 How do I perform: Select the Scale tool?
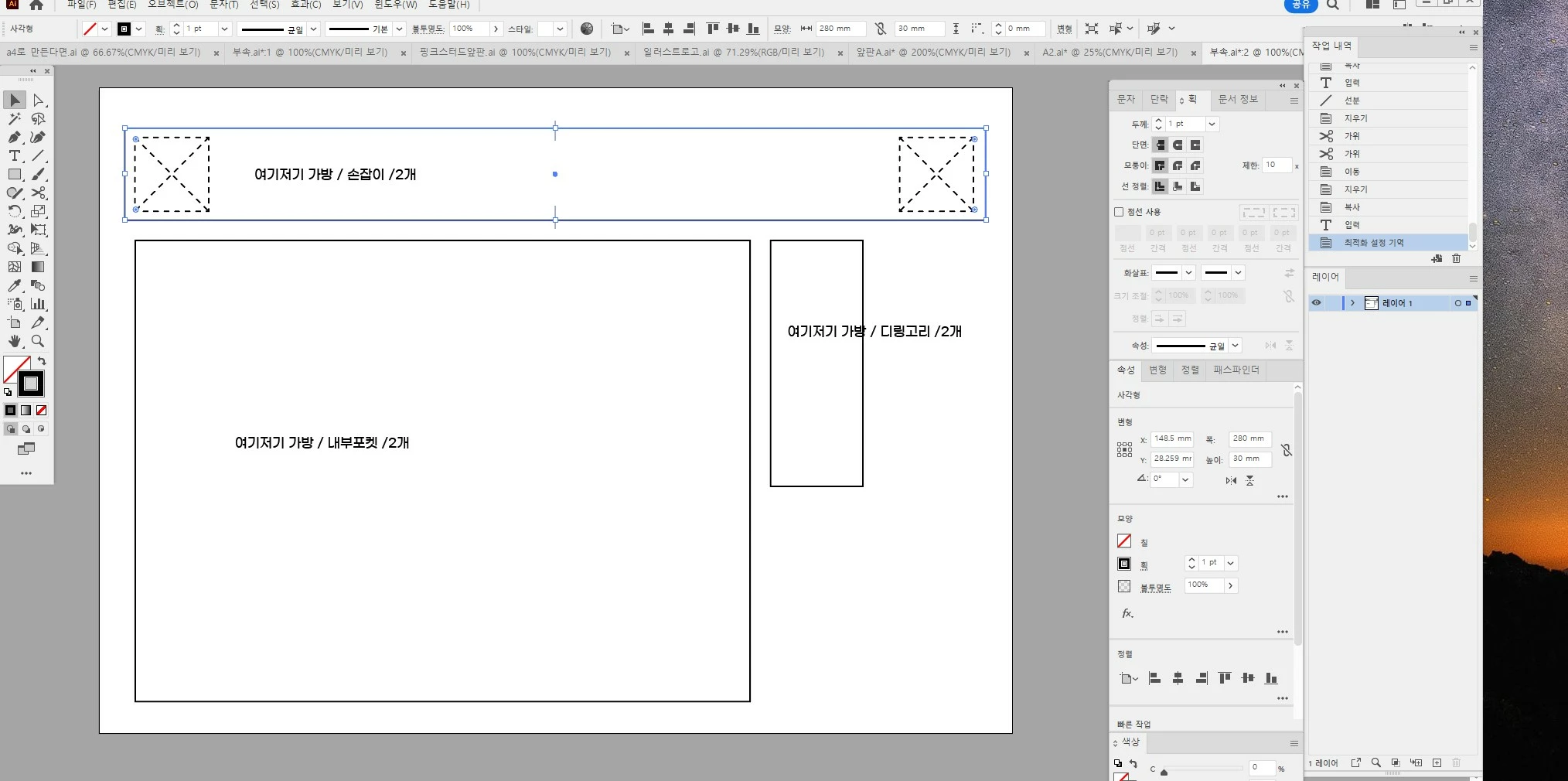38,212
